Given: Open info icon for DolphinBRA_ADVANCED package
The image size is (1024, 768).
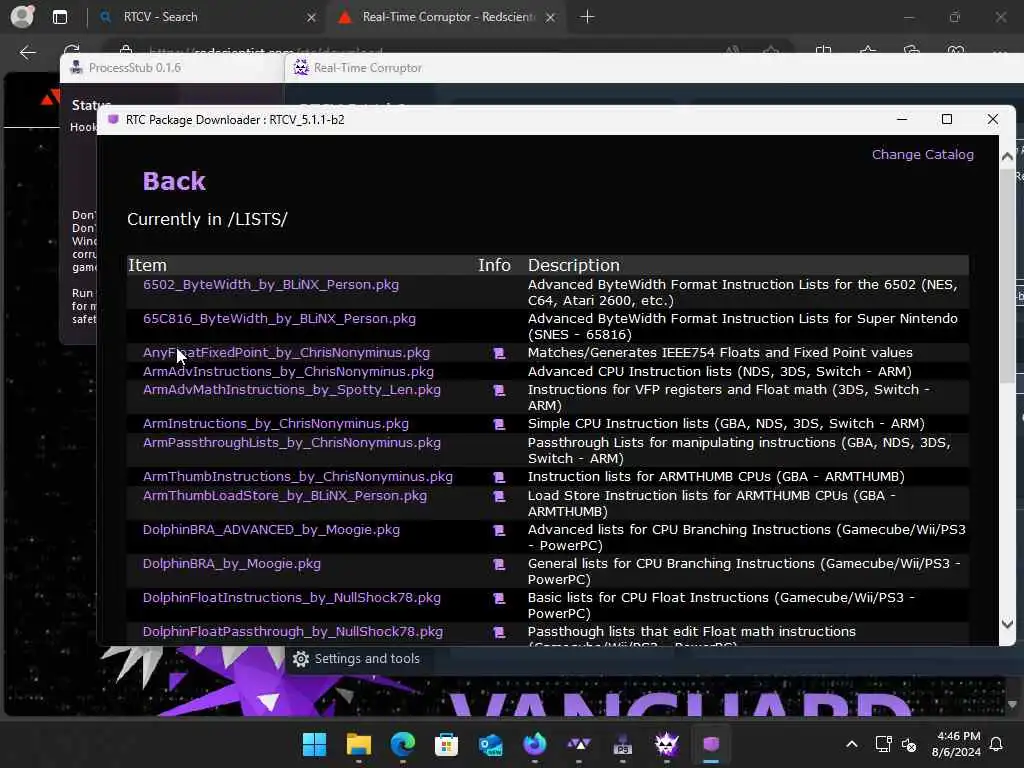Looking at the screenshot, I should [x=499, y=530].
